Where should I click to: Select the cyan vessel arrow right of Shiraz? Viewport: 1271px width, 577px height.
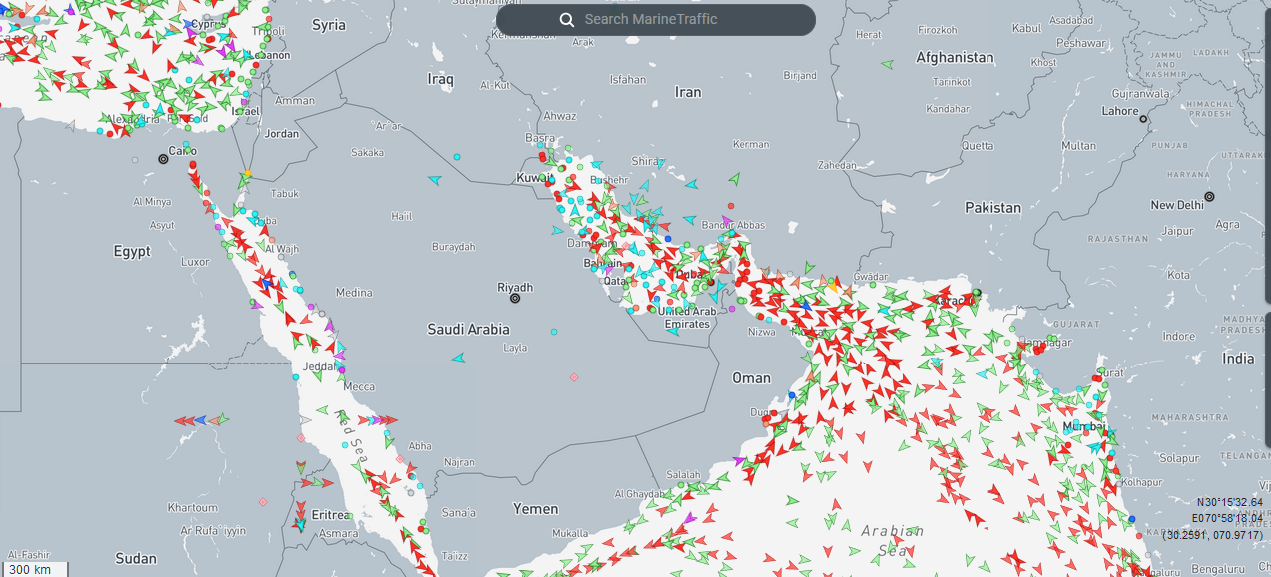click(692, 184)
